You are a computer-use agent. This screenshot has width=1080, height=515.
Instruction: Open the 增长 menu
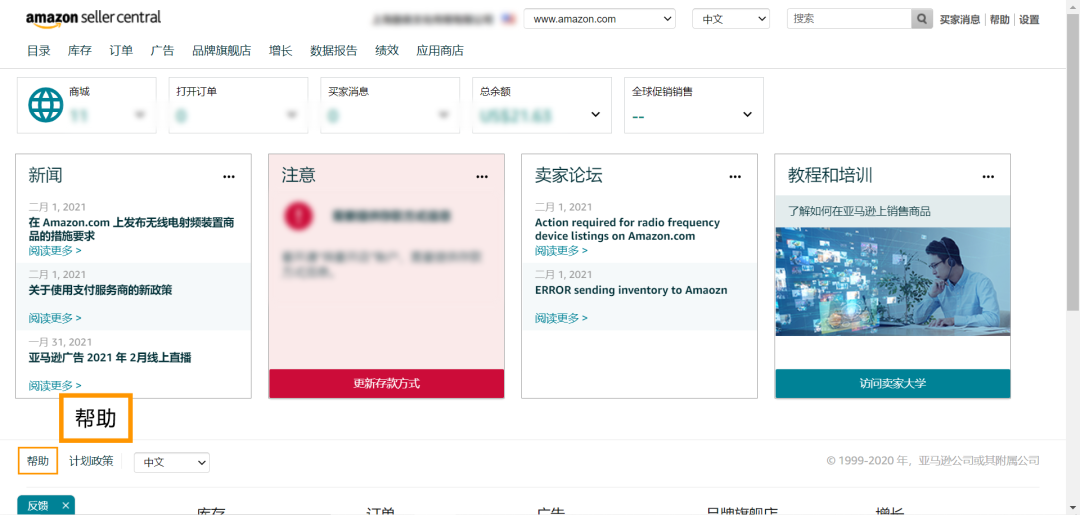(x=280, y=50)
